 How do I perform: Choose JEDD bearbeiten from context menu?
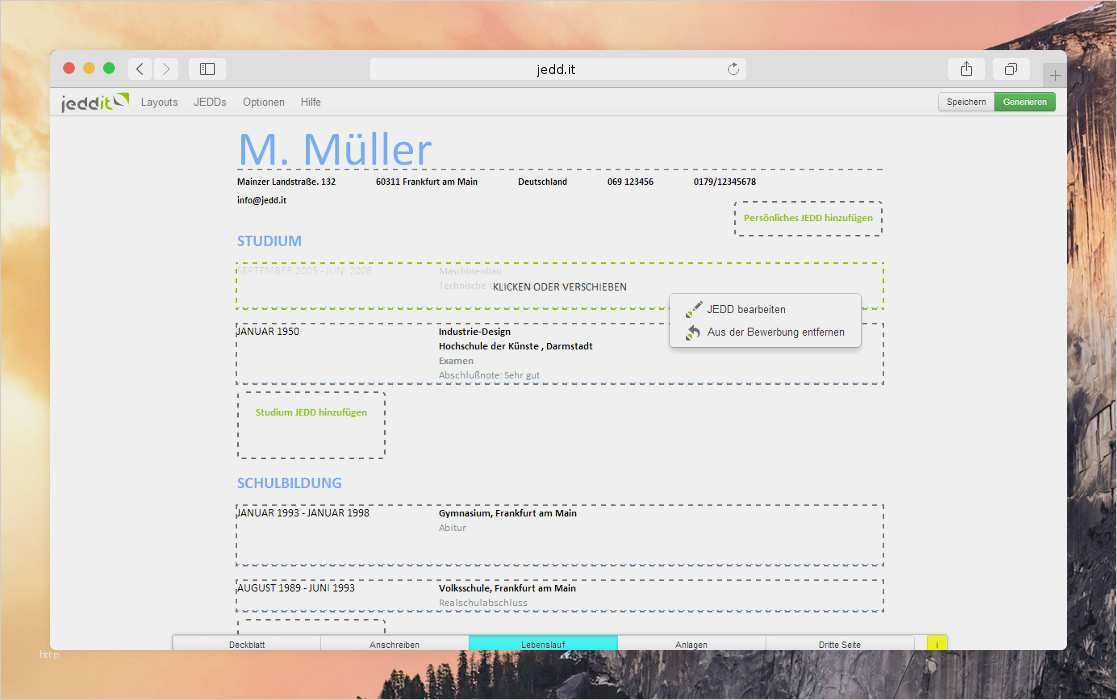(745, 310)
